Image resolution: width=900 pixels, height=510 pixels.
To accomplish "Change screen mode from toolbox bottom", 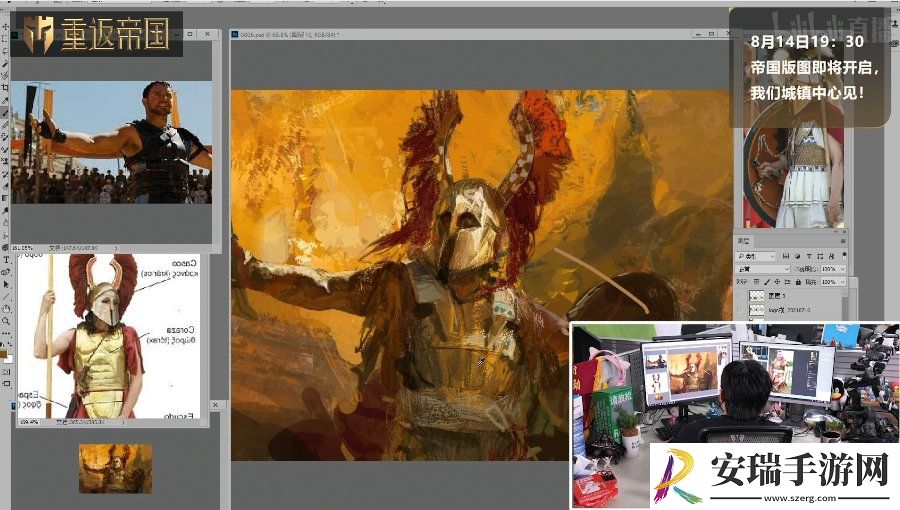I will [x=7, y=383].
